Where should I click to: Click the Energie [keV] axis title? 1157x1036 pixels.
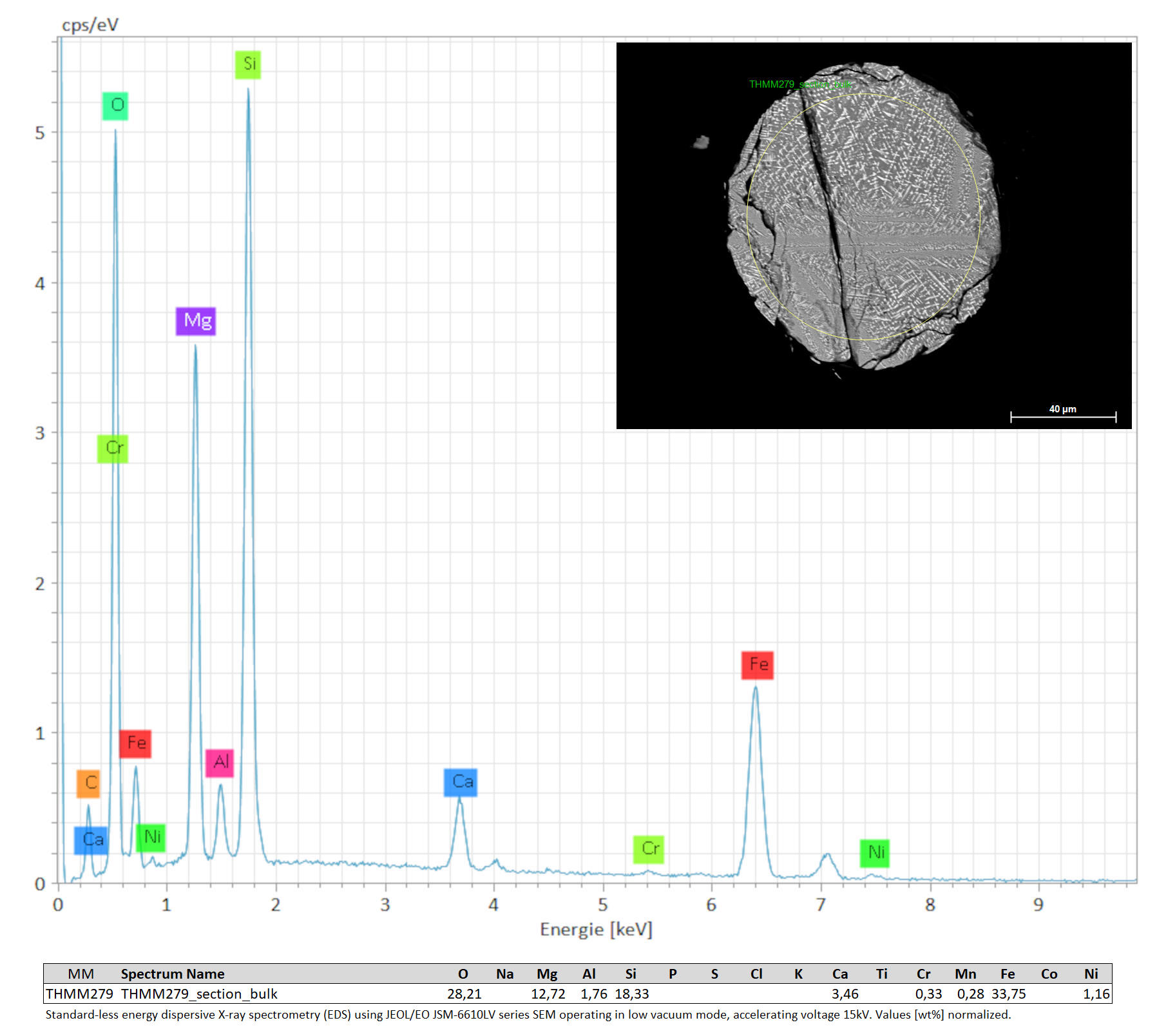click(x=596, y=929)
